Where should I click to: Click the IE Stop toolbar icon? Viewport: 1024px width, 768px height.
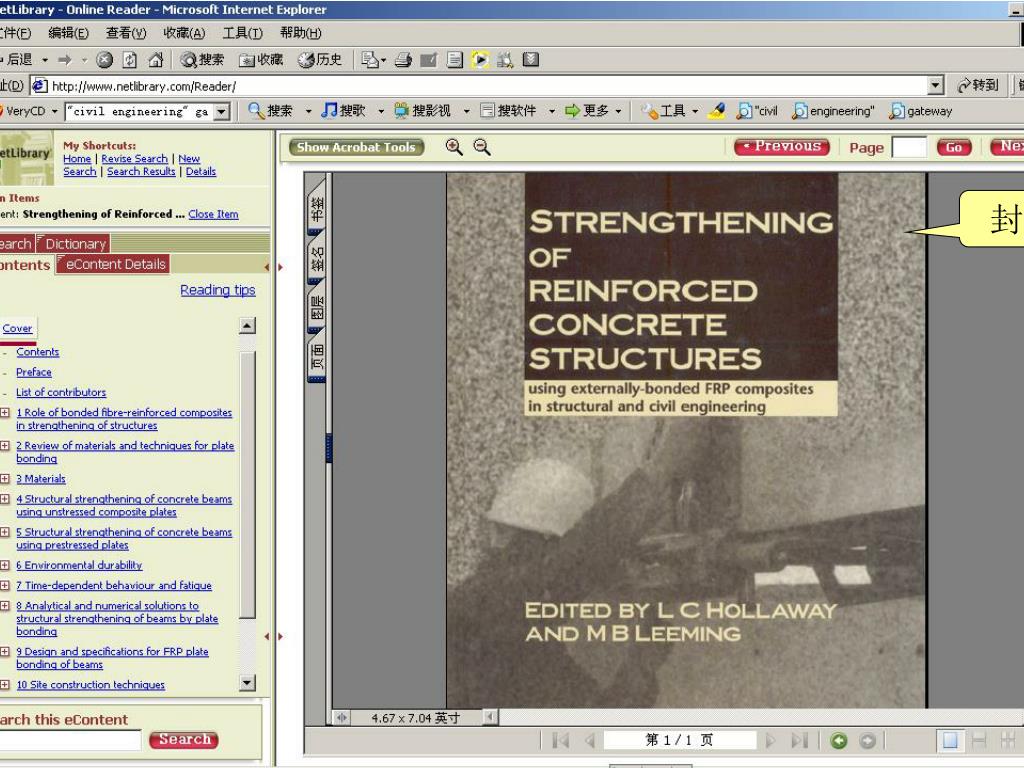click(x=104, y=60)
